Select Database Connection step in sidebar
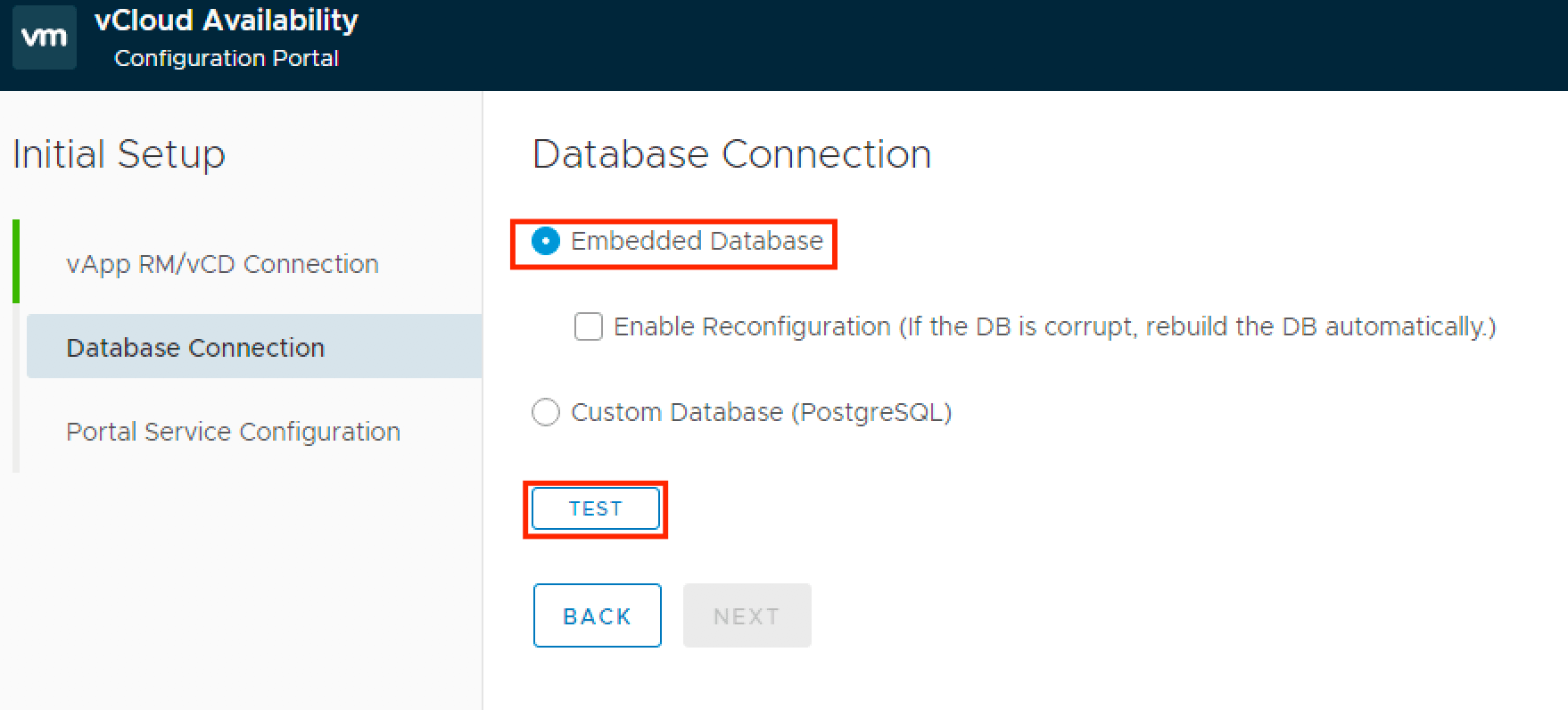The height and width of the screenshot is (710, 1568). pyautogui.click(x=195, y=347)
